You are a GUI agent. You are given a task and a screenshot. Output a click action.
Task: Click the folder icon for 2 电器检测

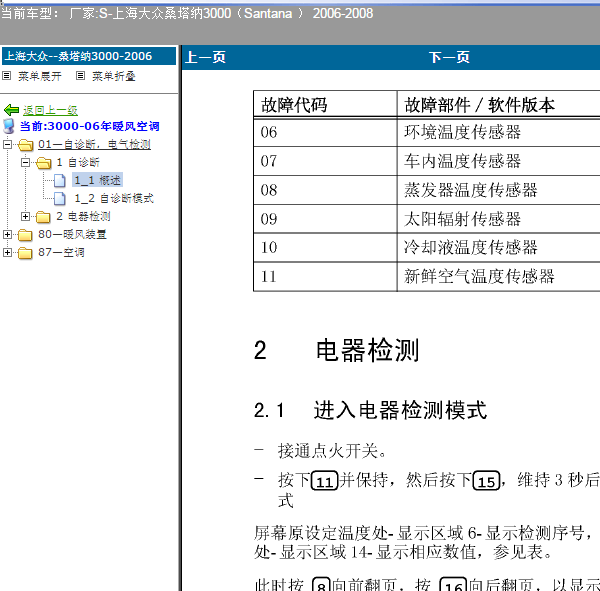click(43, 217)
